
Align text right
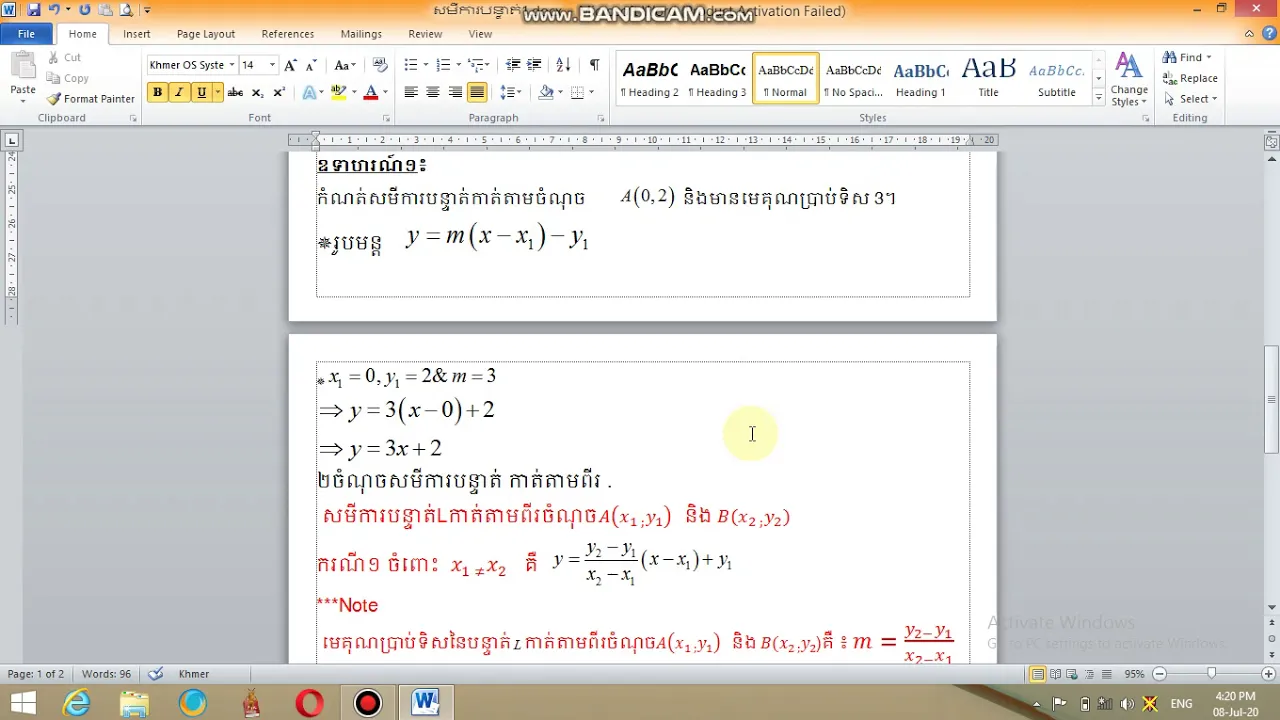click(455, 92)
